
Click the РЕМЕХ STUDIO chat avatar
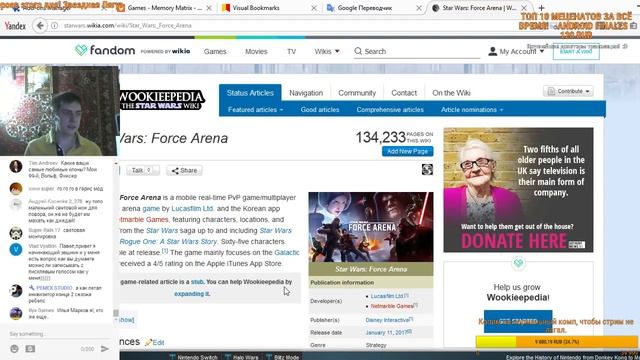16,291
